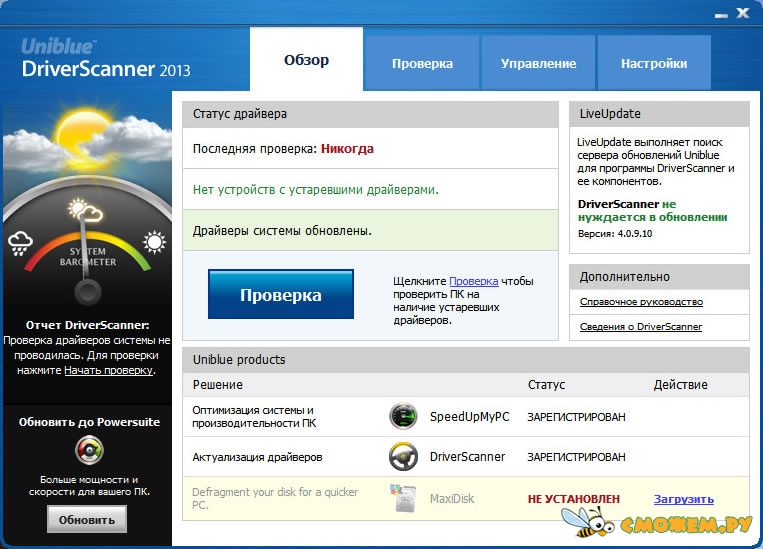Open the Проверка tab
Screen dimensions: 763x549
[x=422, y=63]
